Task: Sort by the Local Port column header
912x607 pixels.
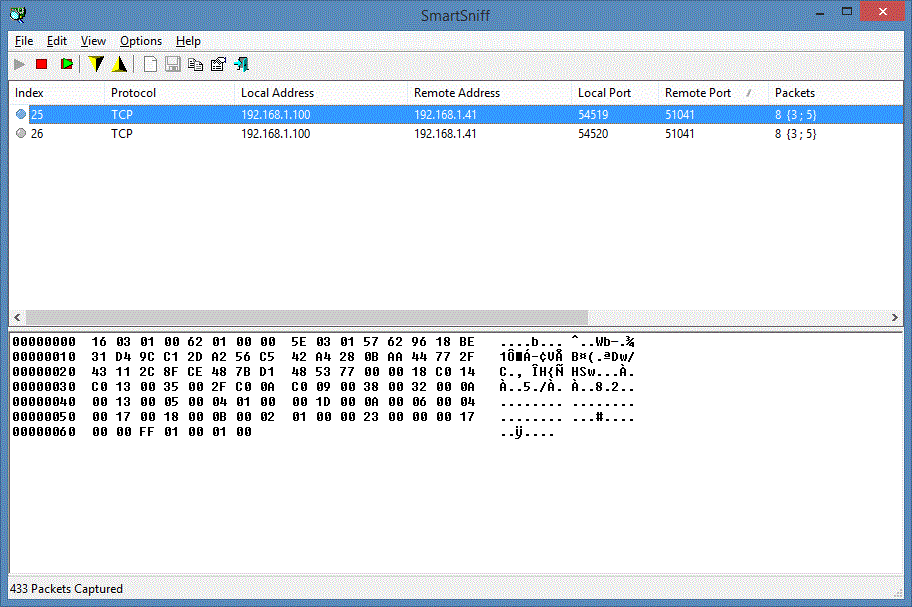Action: pos(615,93)
